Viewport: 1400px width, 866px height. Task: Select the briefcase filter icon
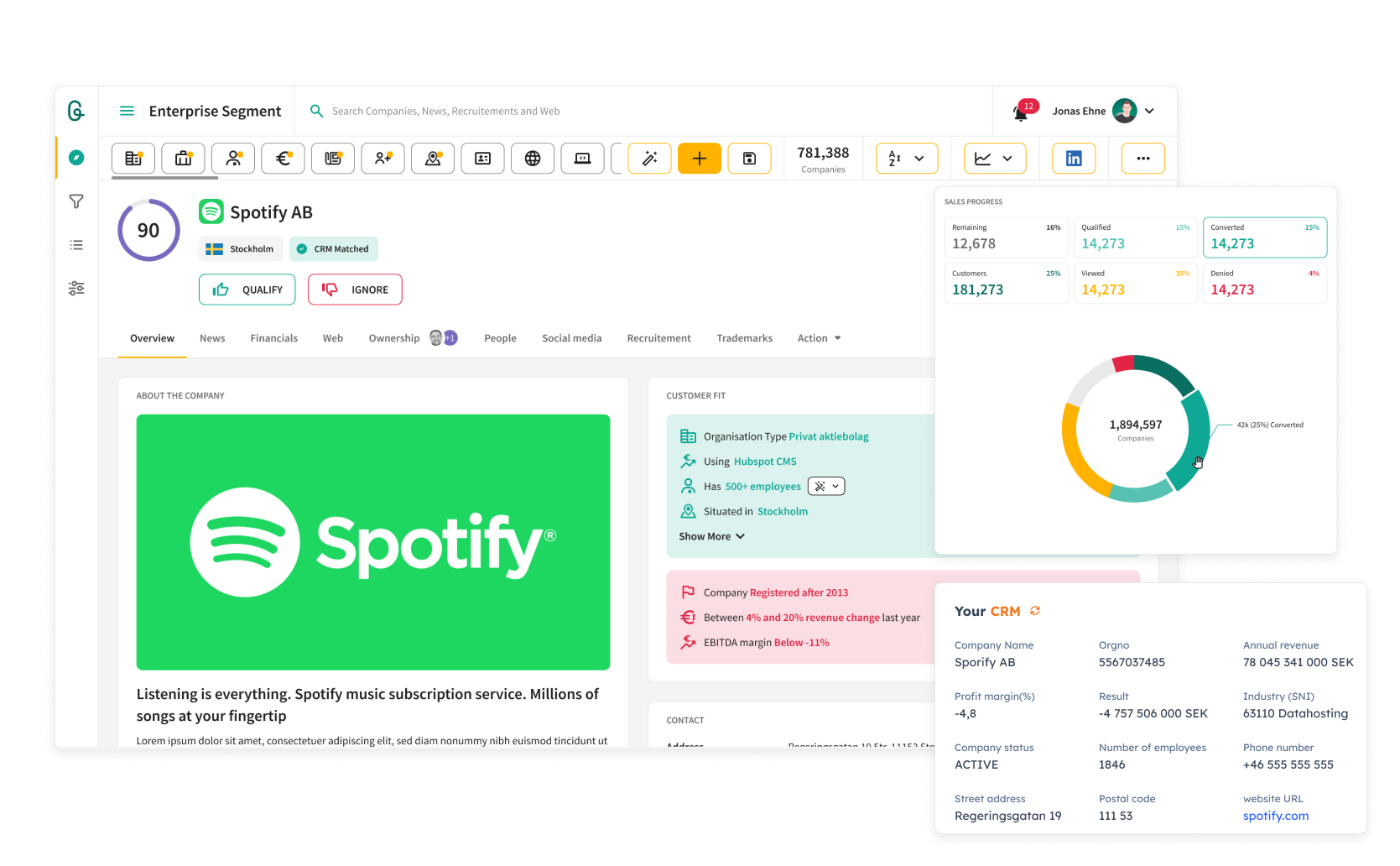click(184, 159)
